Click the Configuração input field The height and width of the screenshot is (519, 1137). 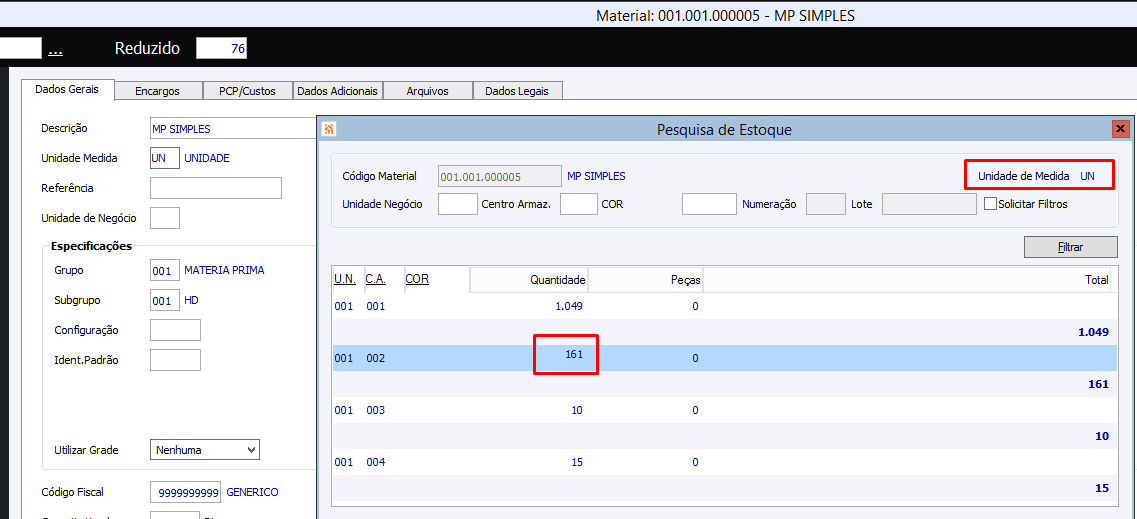tap(175, 330)
